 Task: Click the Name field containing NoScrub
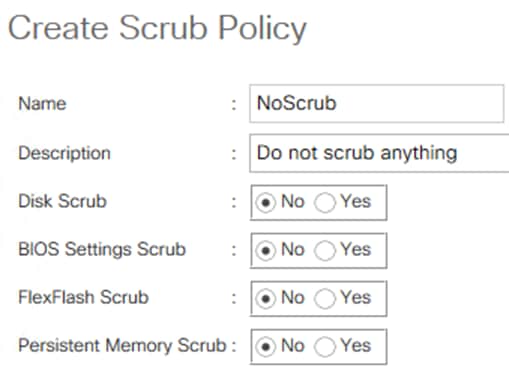pyautogui.click(x=376, y=104)
